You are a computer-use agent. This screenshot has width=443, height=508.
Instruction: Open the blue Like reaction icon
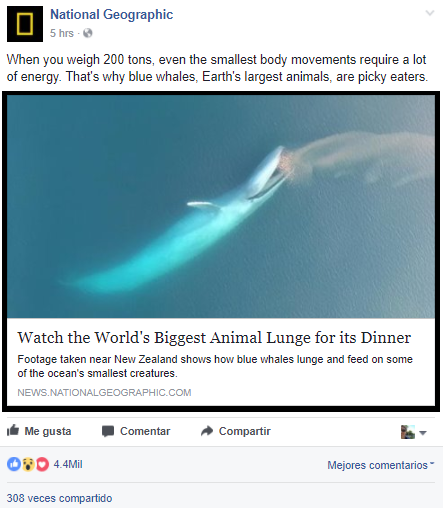(14, 464)
